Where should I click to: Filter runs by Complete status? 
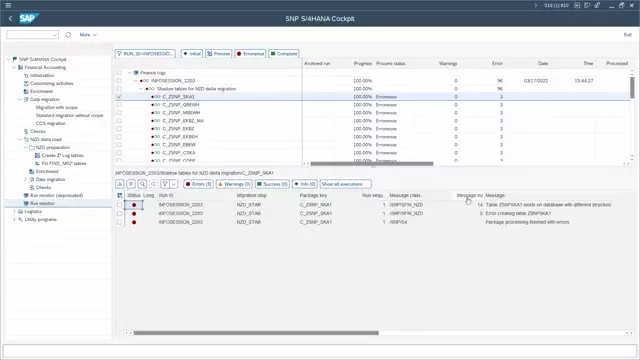pyautogui.click(x=284, y=53)
